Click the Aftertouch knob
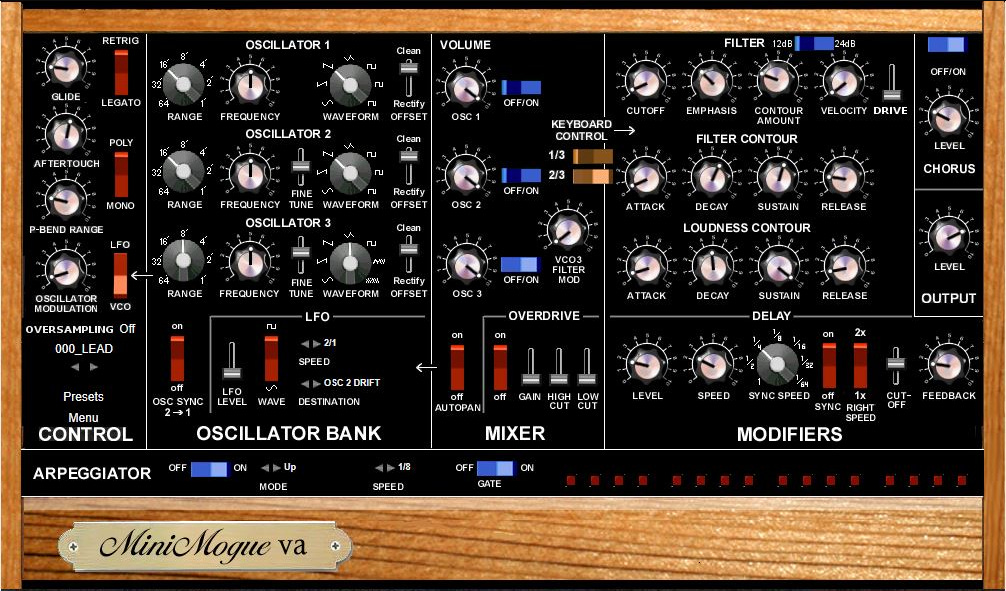This screenshot has width=1006, height=591. [x=65, y=134]
